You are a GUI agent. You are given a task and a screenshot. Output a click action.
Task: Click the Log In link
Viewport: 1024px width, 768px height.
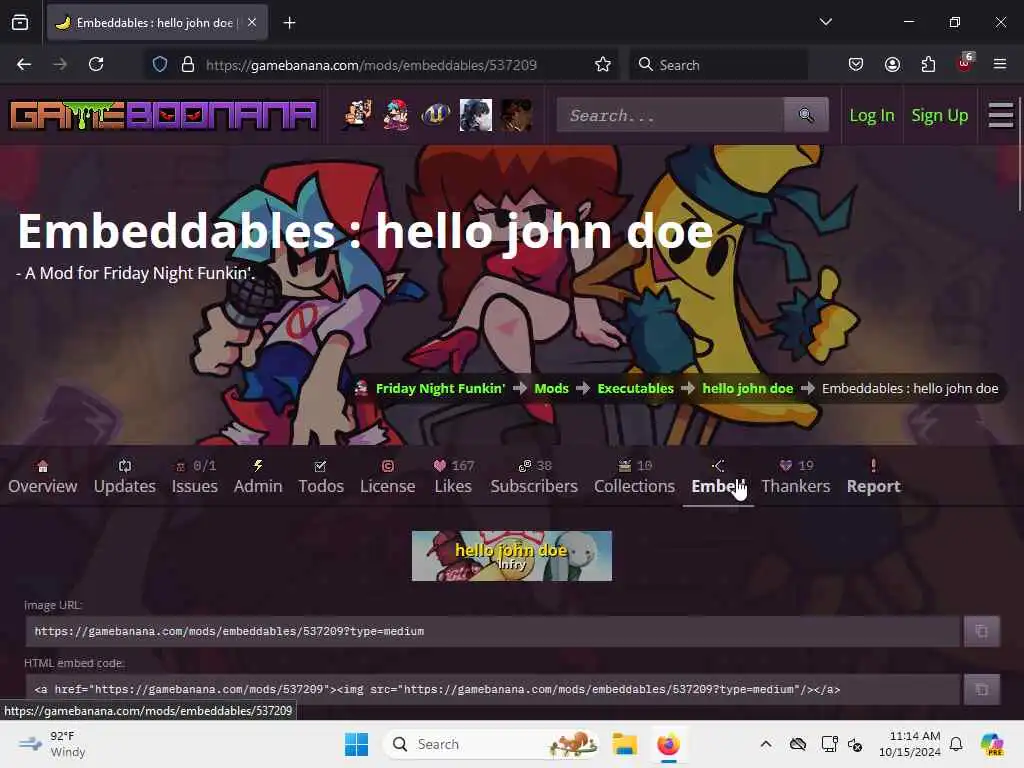point(871,116)
